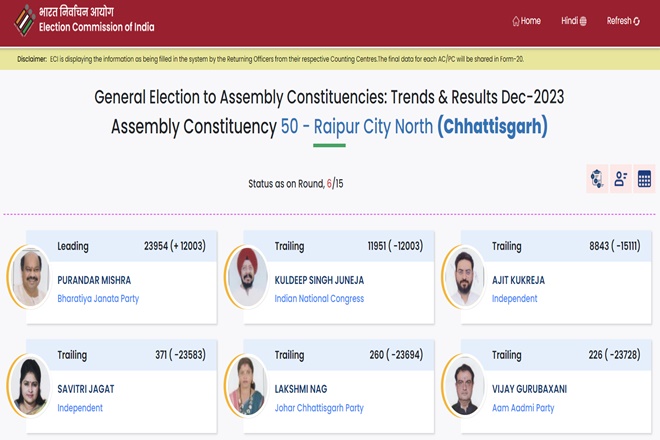The height and width of the screenshot is (440, 660).
Task: Switch language to Hindi
Action: point(574,21)
